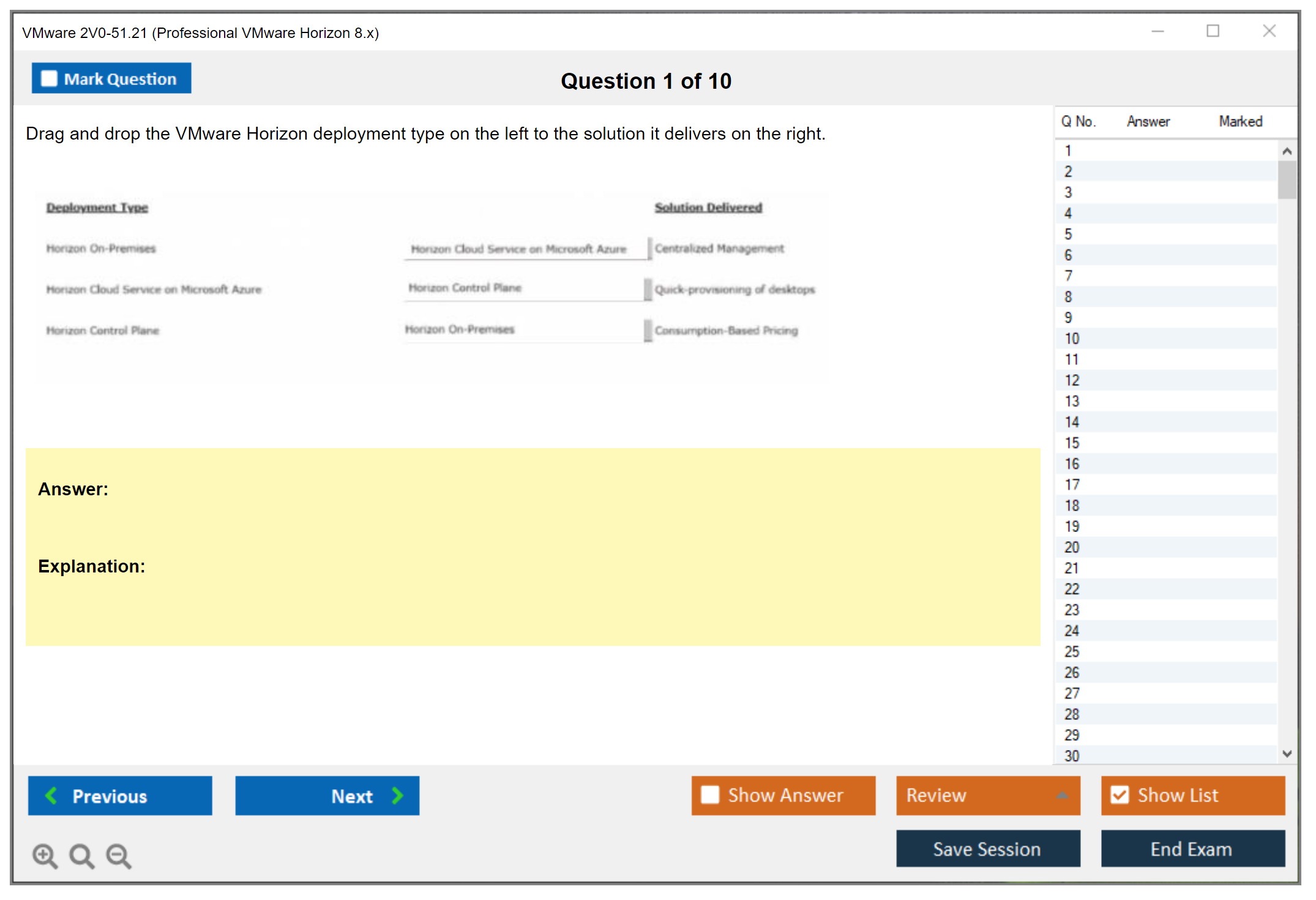Uncheck the Show List checkbox
The width and height of the screenshot is (1316, 900).
click(x=1120, y=795)
